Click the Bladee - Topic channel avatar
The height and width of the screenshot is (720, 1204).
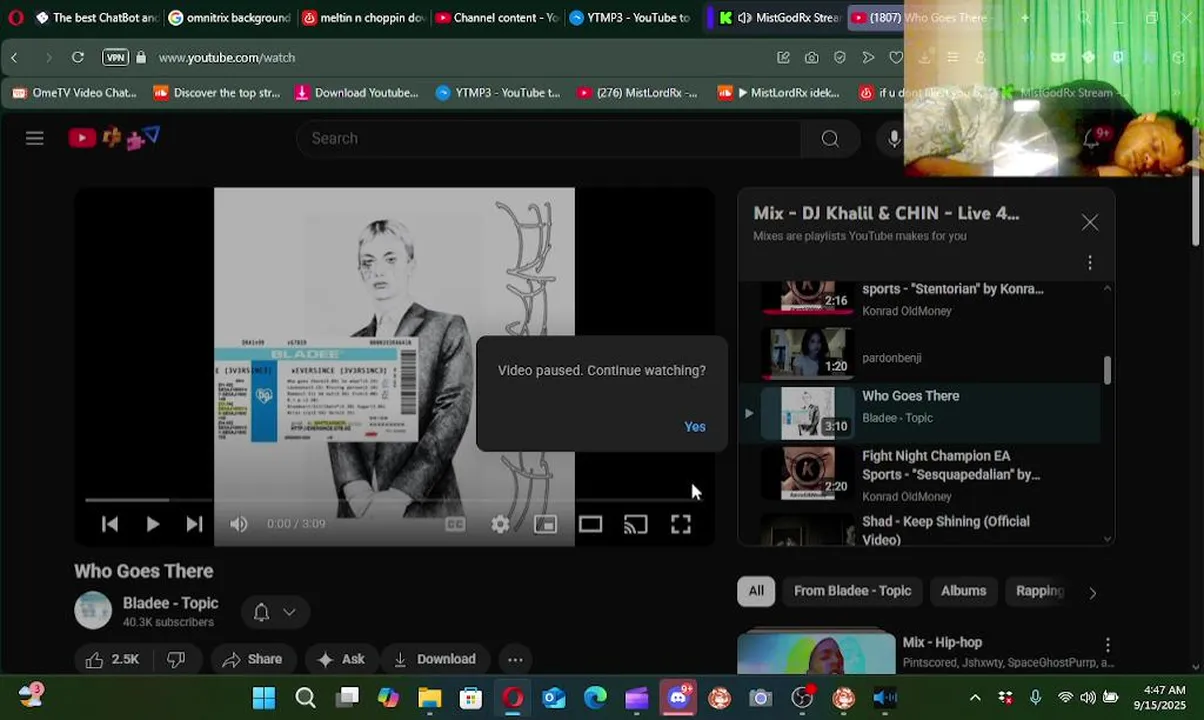tap(93, 611)
